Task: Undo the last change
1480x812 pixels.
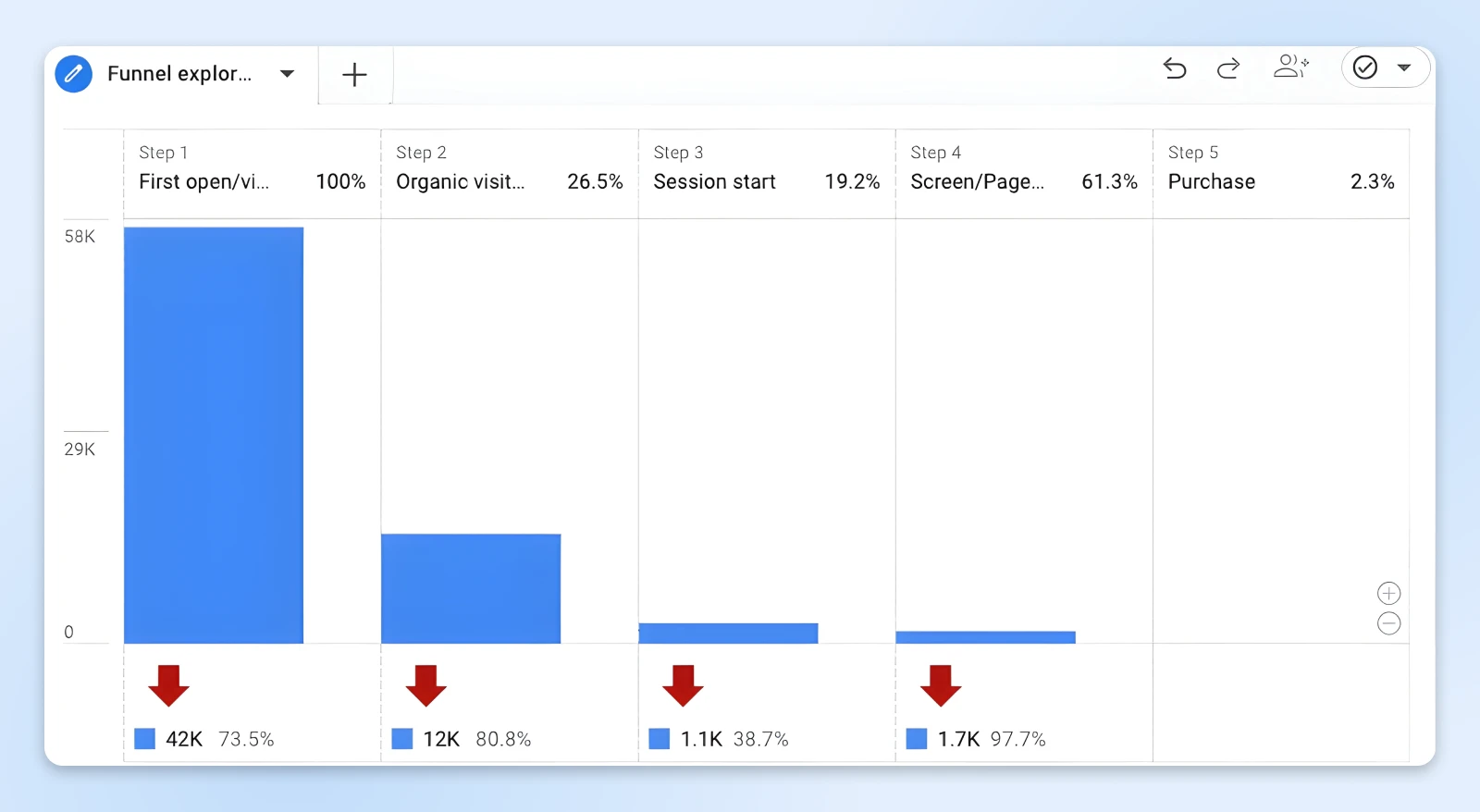Action: click(1175, 68)
